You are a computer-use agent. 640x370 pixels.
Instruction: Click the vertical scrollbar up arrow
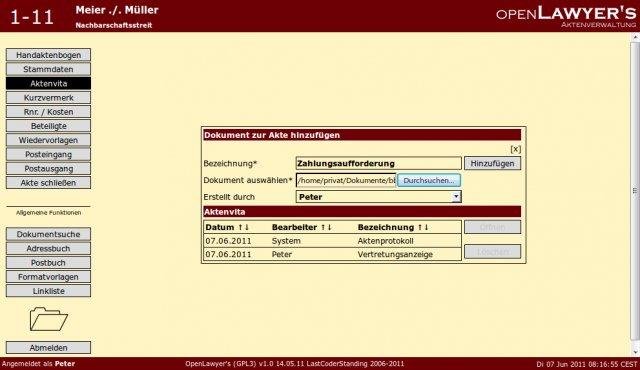coord(635,37)
